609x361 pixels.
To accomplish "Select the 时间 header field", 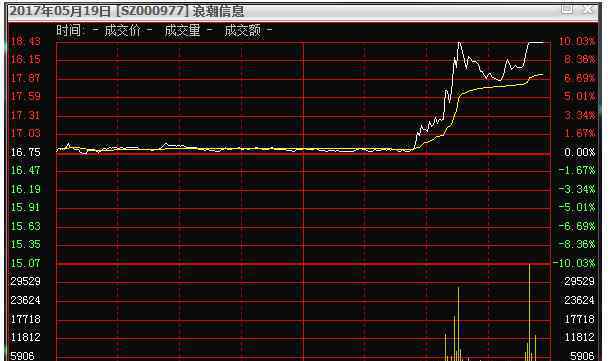I will (77, 30).
